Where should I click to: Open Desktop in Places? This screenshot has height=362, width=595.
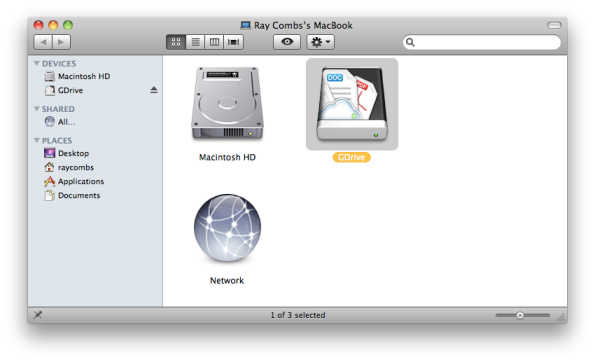pyautogui.click(x=66, y=153)
